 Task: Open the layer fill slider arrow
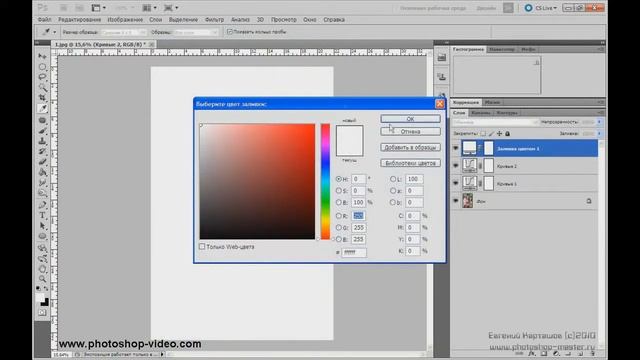tap(600, 133)
